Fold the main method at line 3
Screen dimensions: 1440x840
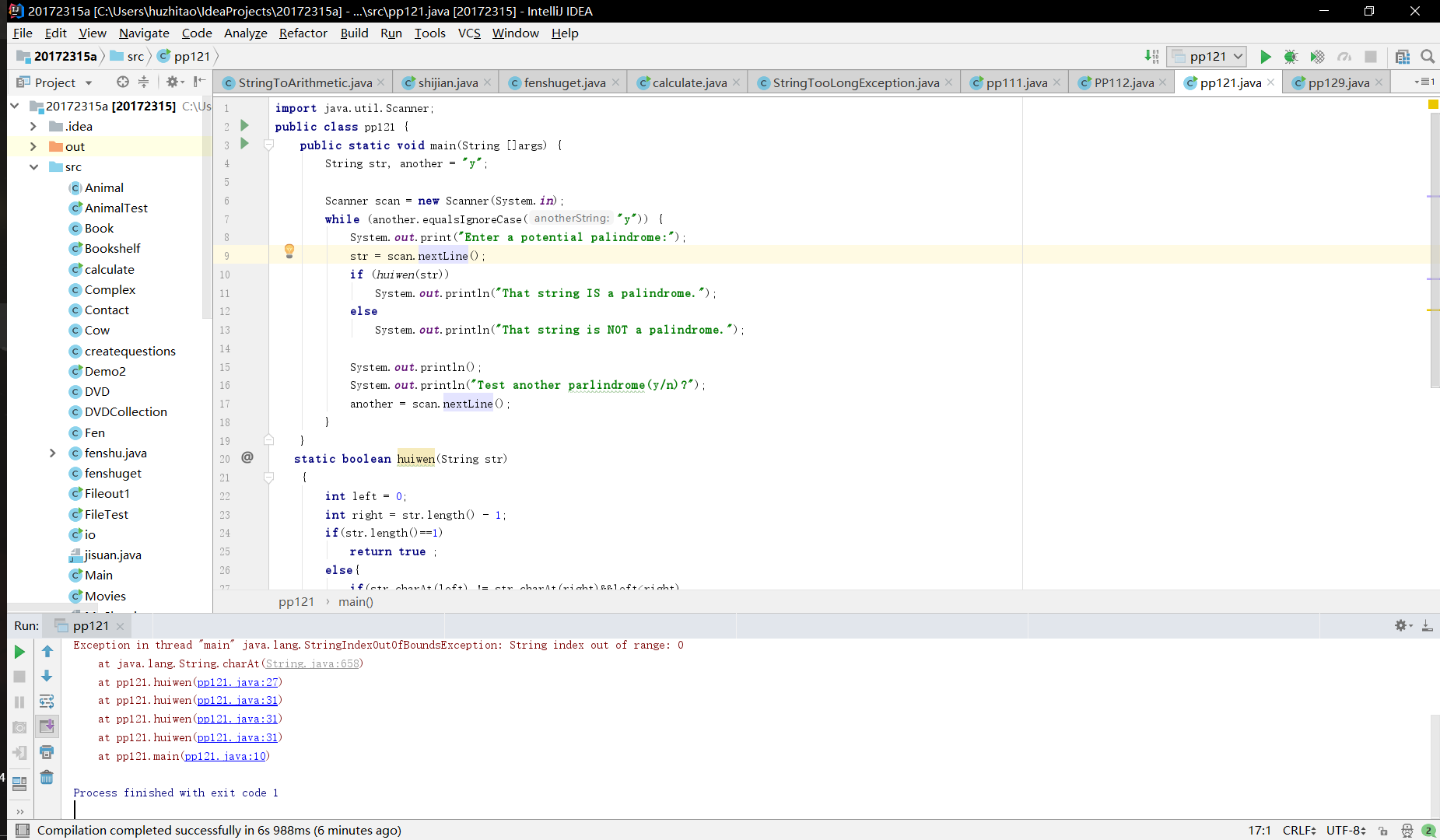268,145
